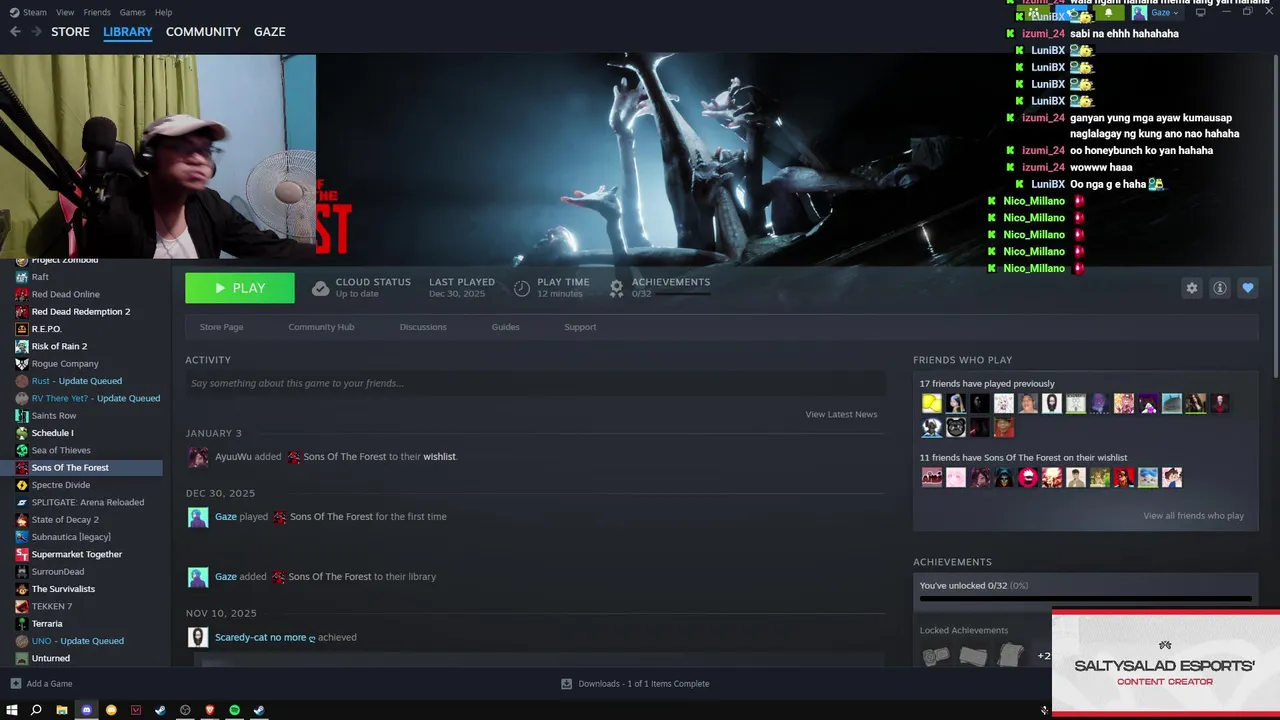The image size is (1280, 720).
Task: Open Windows search from the taskbar
Action: click(x=37, y=710)
